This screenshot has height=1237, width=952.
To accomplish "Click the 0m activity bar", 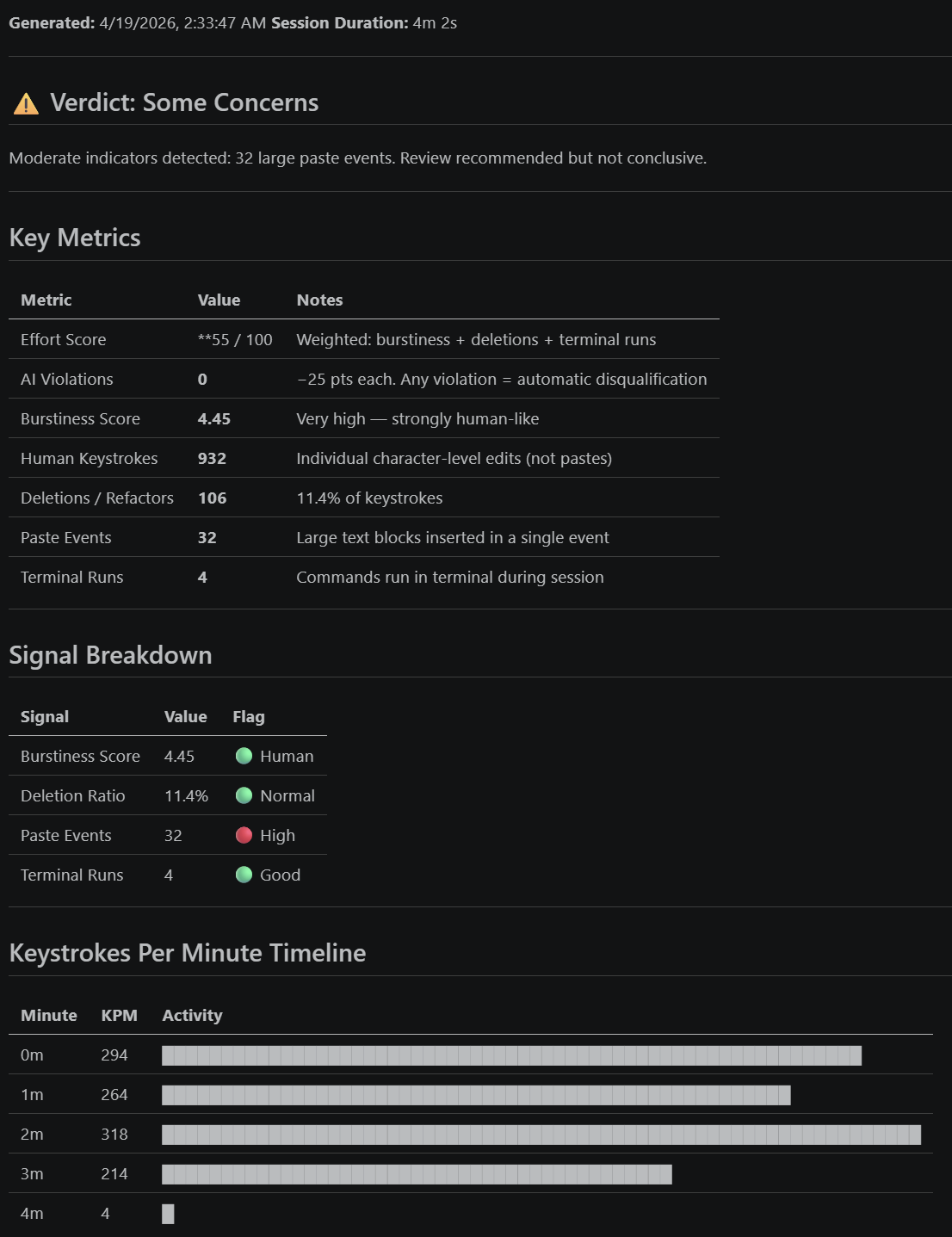I will [512, 1055].
